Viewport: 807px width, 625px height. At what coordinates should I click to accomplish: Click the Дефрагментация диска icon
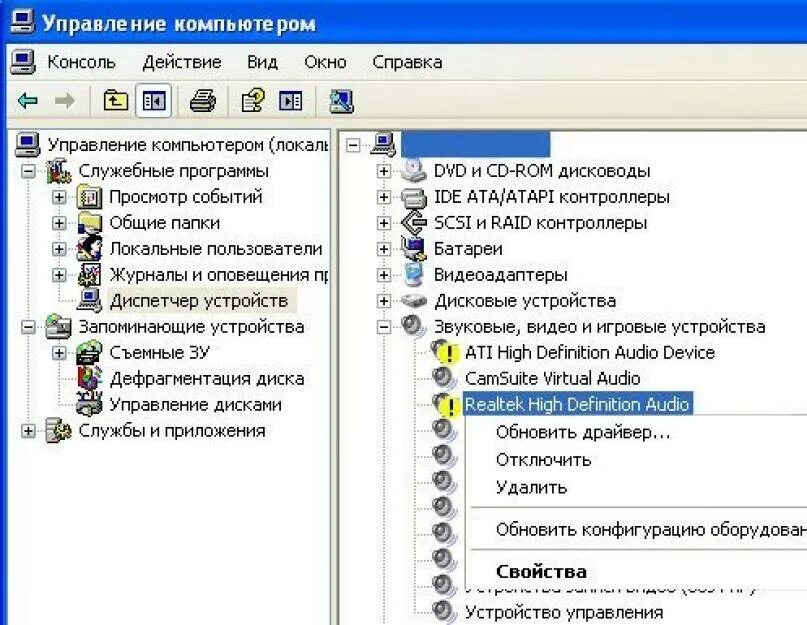(x=89, y=378)
